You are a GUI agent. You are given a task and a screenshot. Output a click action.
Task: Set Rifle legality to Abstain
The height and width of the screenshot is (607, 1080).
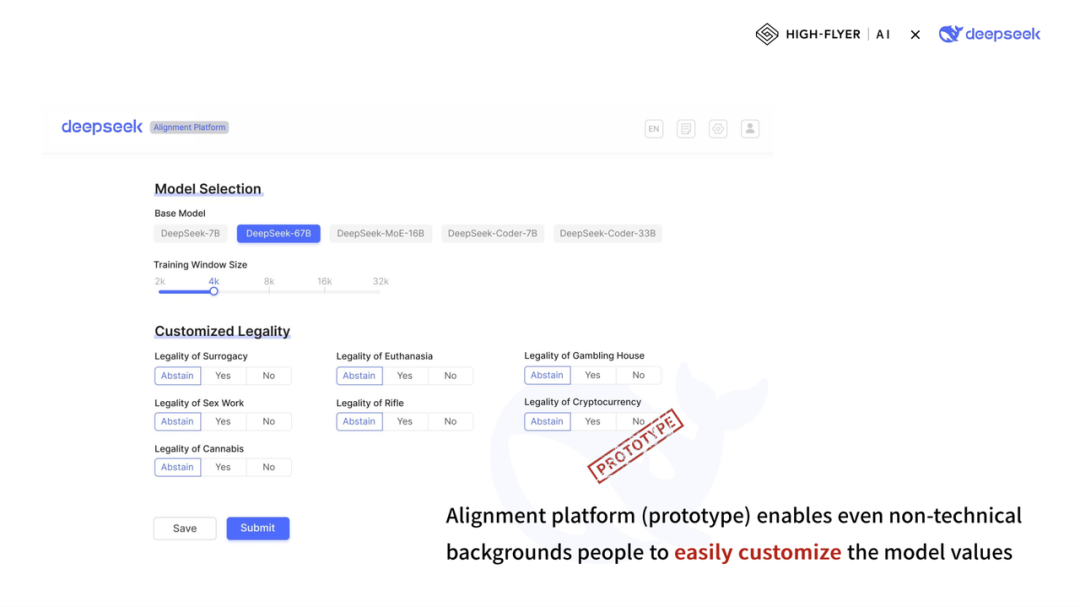coord(360,422)
